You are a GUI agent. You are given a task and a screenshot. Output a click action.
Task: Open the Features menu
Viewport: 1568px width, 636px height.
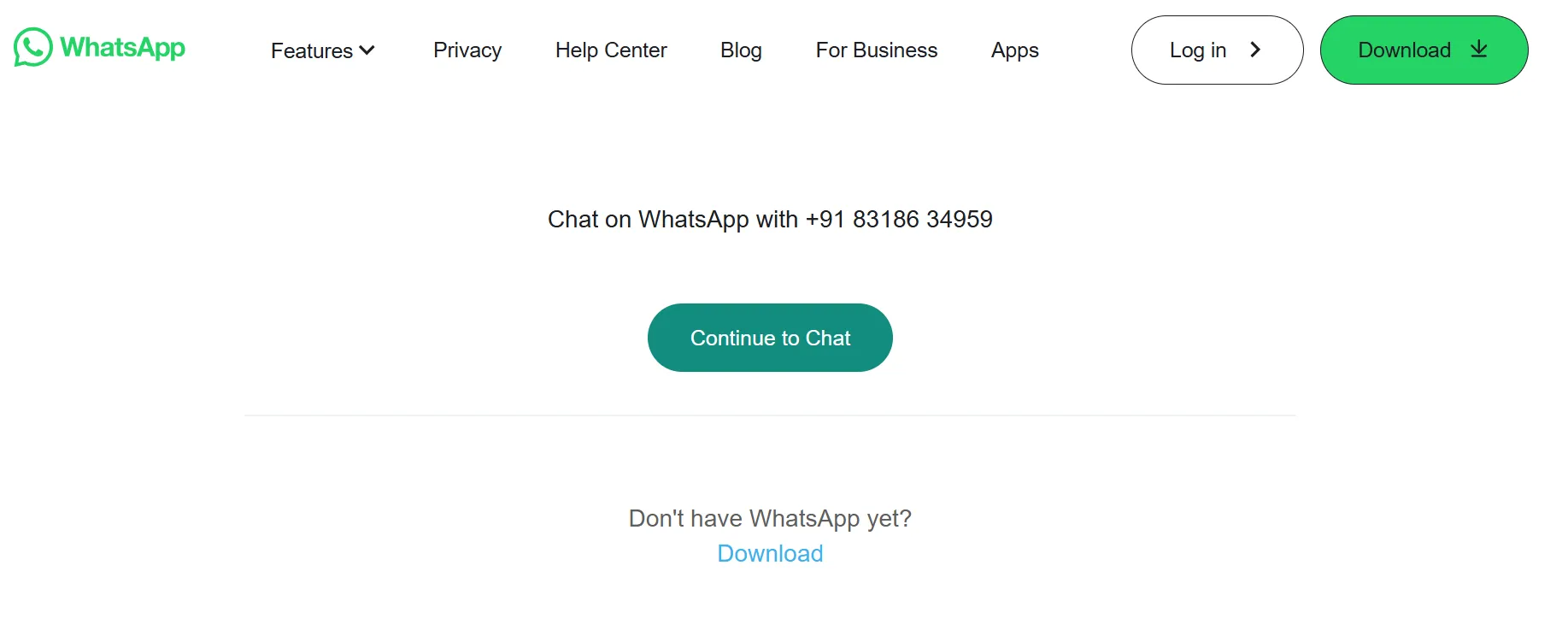point(322,50)
